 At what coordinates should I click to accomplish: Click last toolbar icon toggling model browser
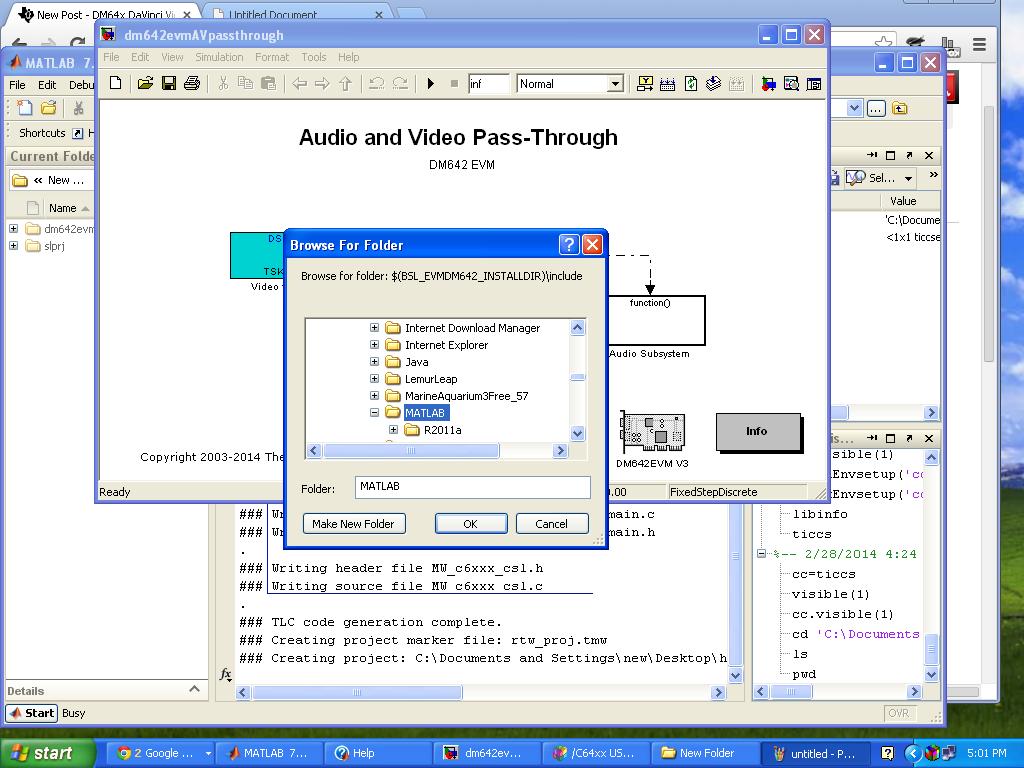(814, 83)
